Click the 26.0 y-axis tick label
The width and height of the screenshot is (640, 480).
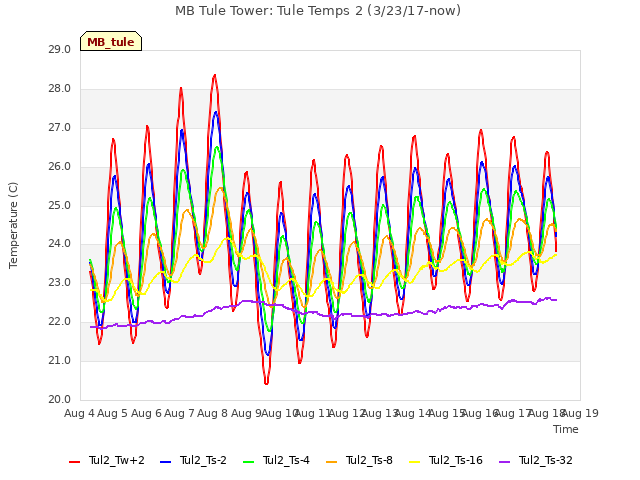coord(59,167)
